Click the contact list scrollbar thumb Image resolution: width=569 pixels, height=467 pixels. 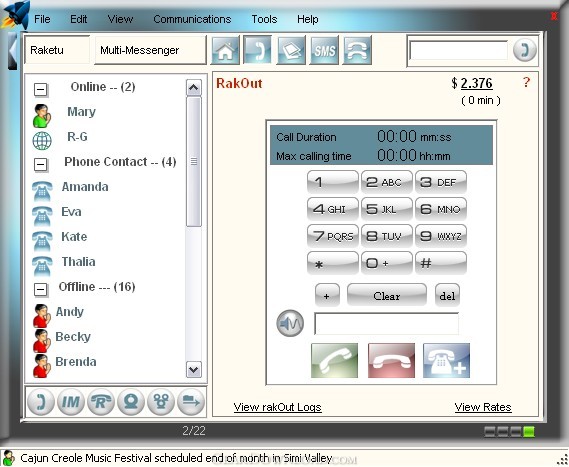[x=193, y=161]
